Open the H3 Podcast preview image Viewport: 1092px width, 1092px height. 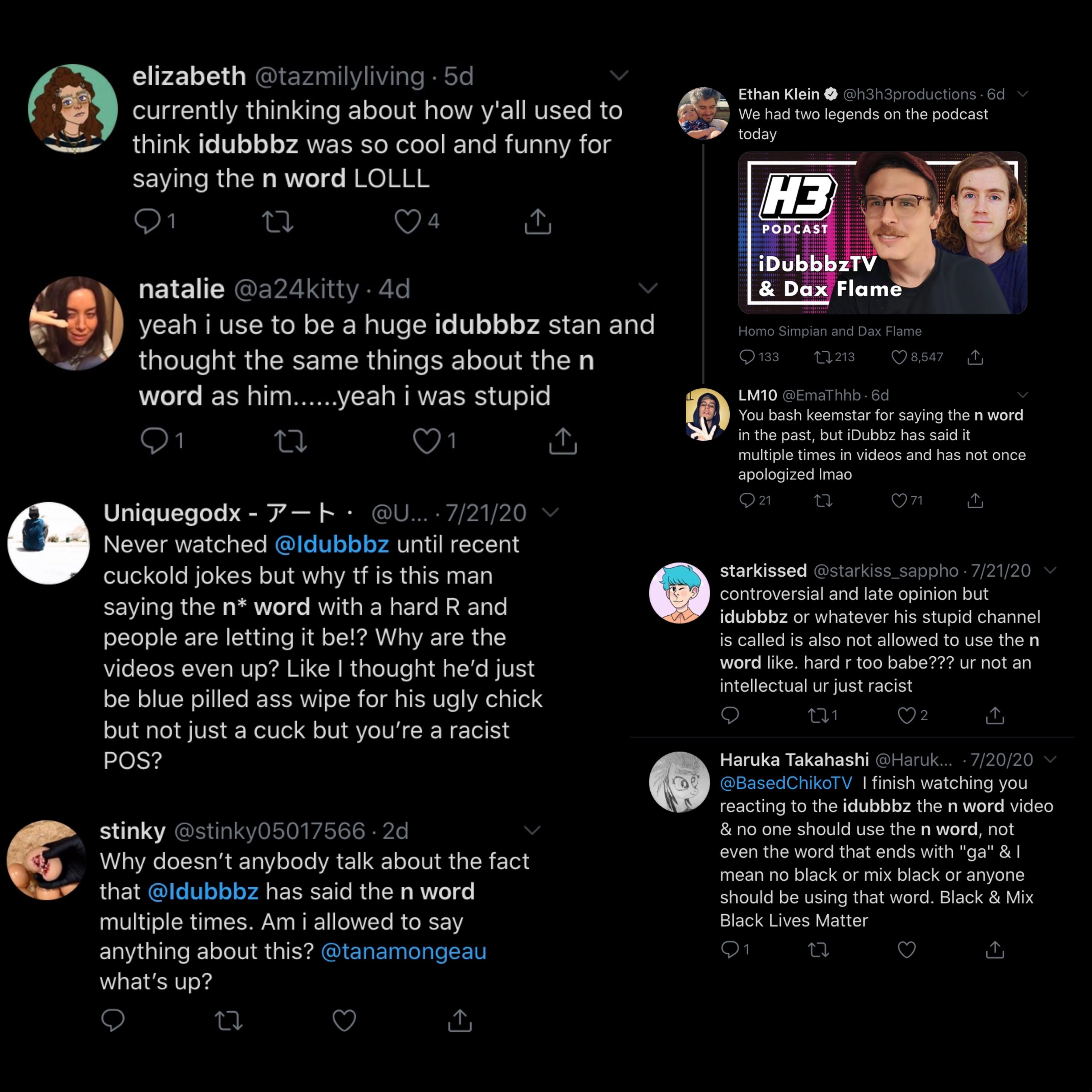[x=882, y=233]
